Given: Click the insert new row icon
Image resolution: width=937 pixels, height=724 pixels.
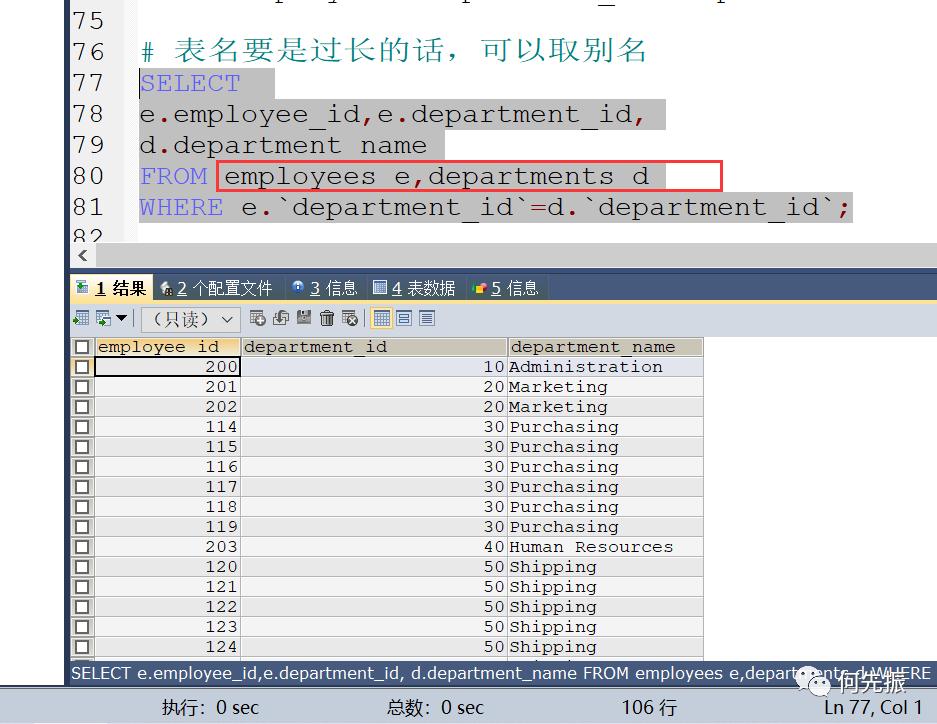Looking at the screenshot, I should [258, 318].
